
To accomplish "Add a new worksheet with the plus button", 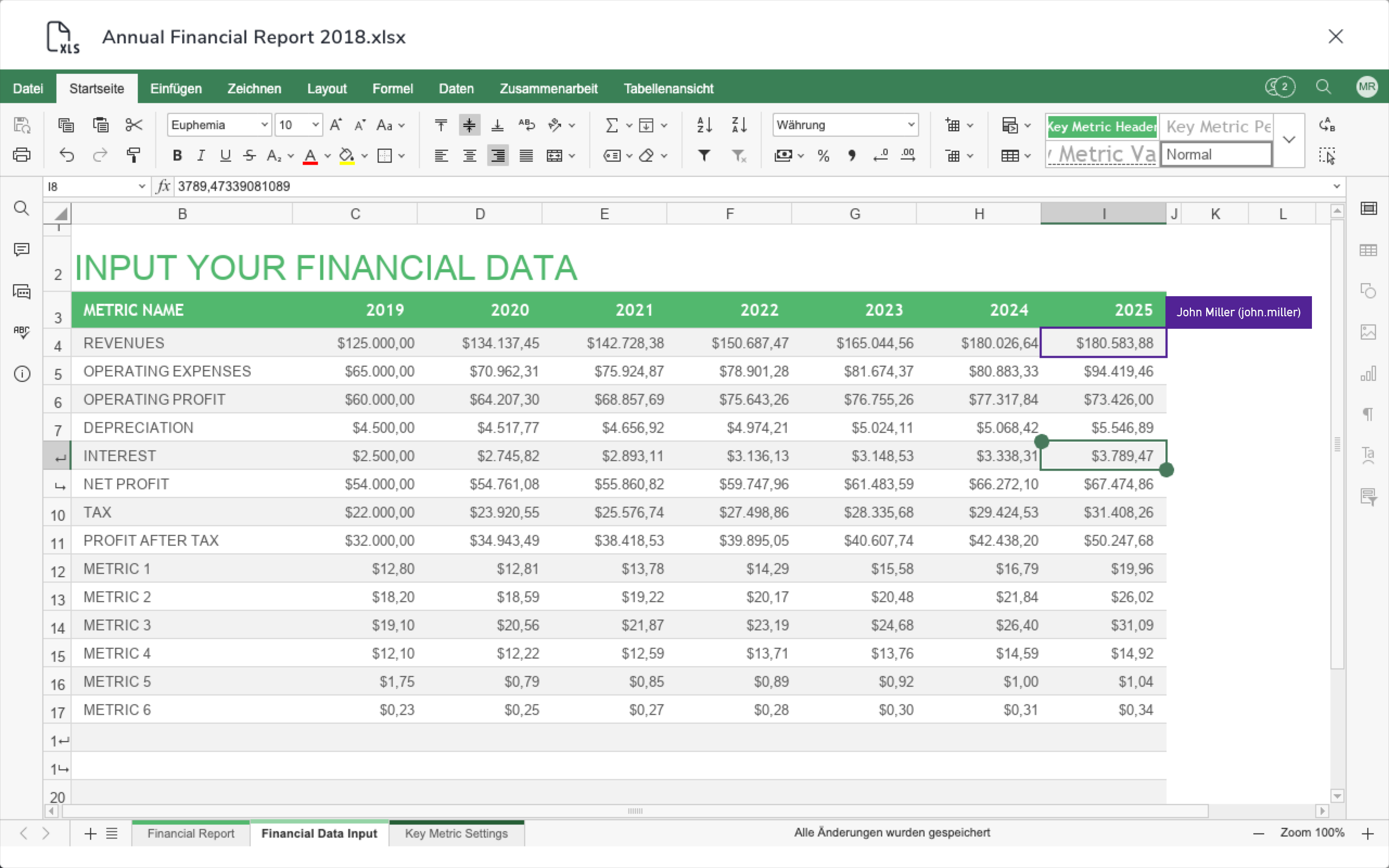I will pyautogui.click(x=90, y=834).
